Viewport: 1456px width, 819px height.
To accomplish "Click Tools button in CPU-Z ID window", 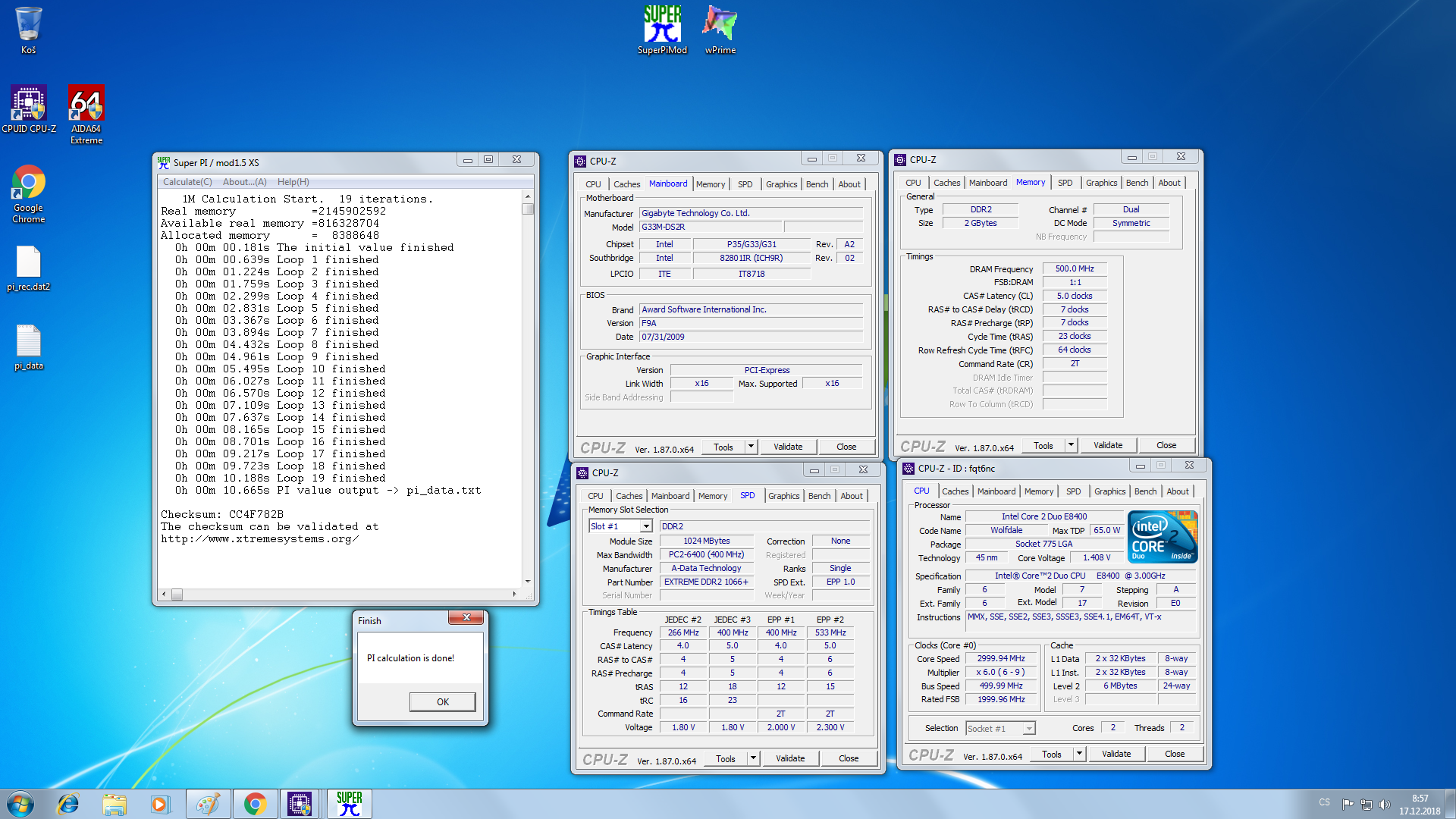I will coord(1051,754).
